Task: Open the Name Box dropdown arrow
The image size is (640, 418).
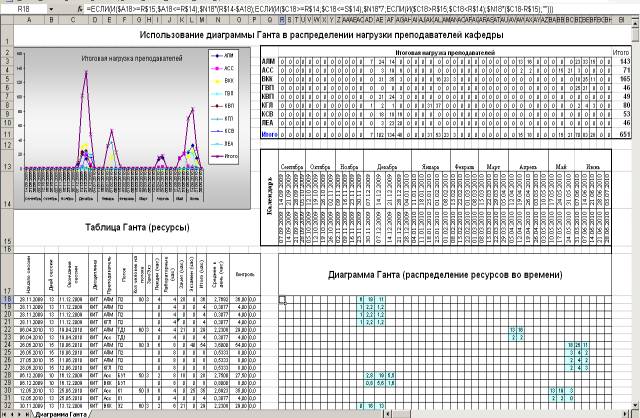Action: click(51, 9)
